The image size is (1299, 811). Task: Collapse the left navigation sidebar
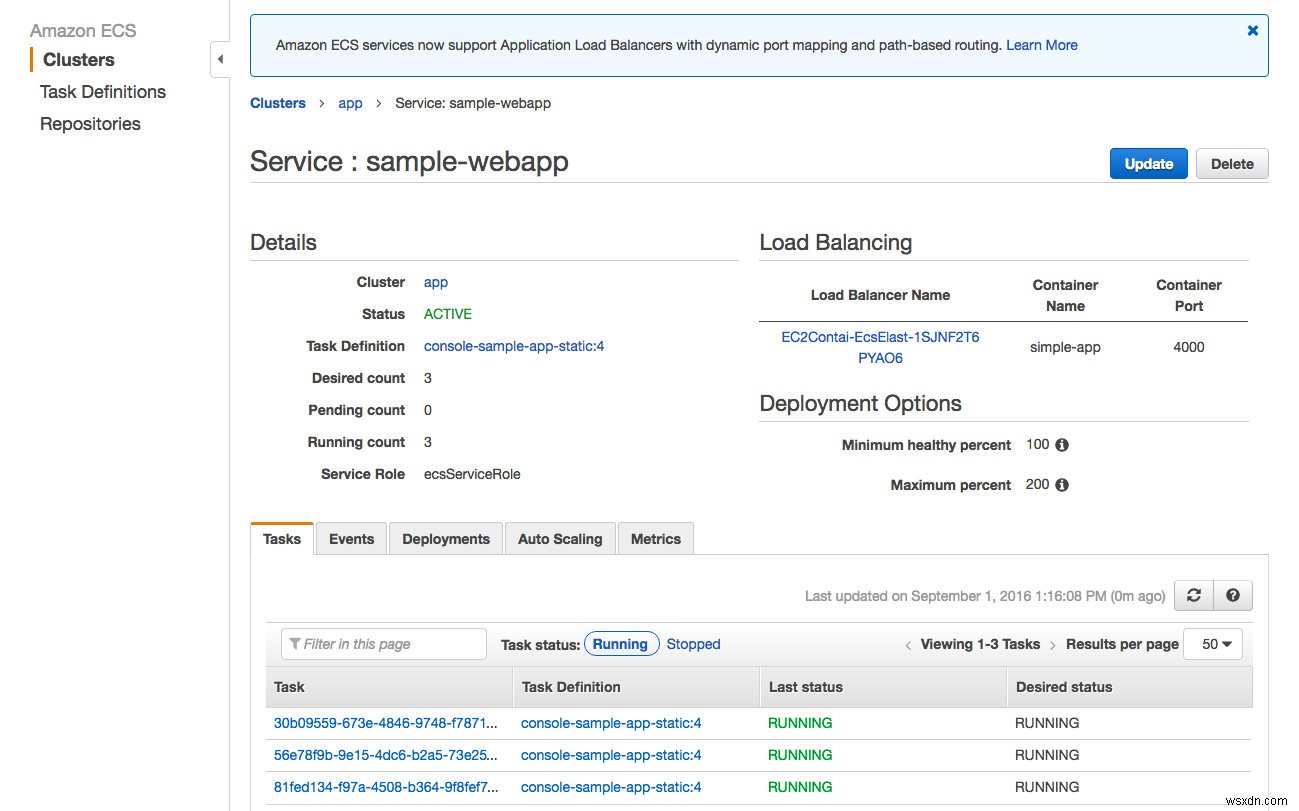(x=220, y=59)
